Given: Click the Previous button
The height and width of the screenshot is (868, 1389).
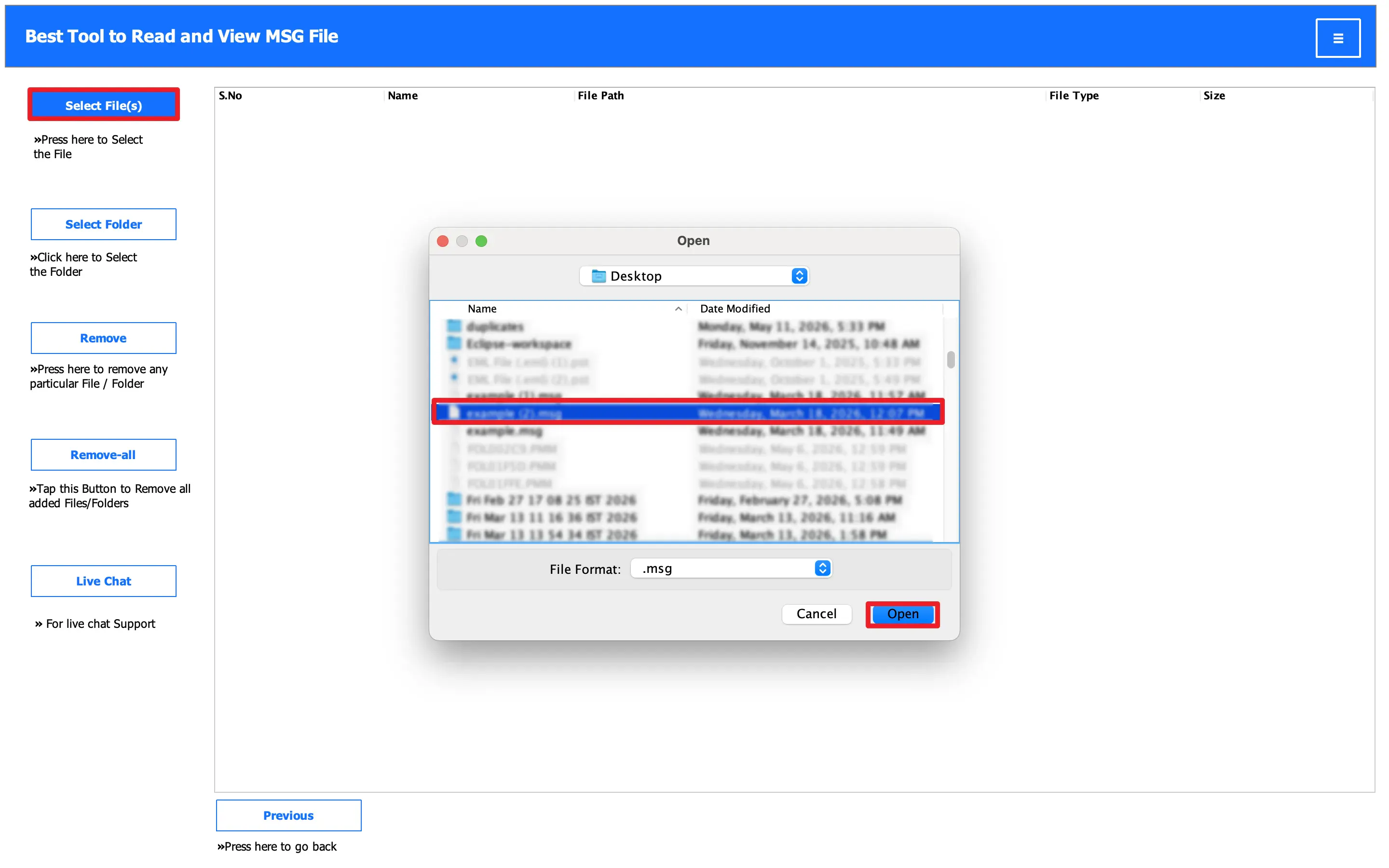Looking at the screenshot, I should pos(289,815).
